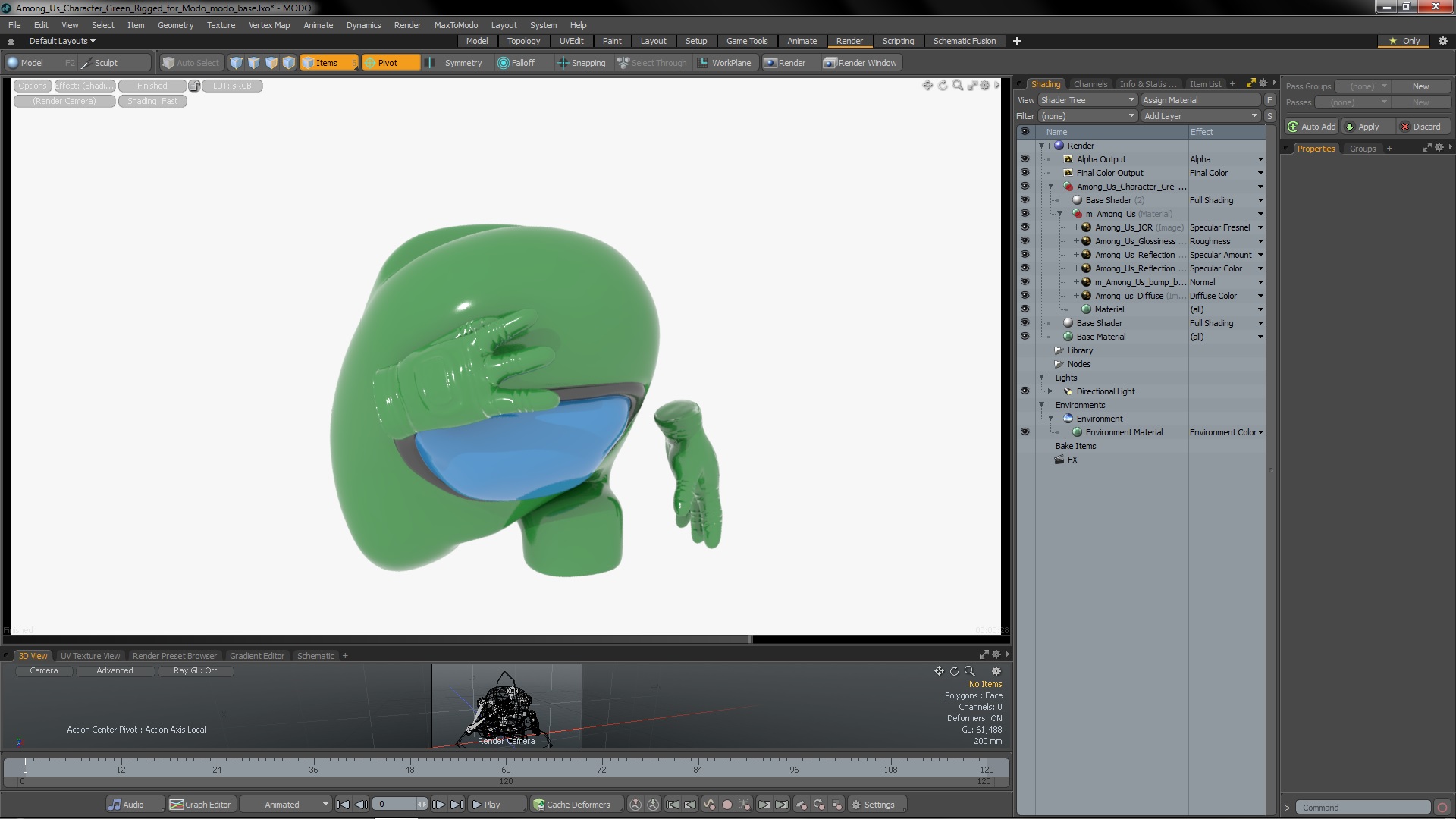Click render view zoom magnifier icon

coord(958,86)
